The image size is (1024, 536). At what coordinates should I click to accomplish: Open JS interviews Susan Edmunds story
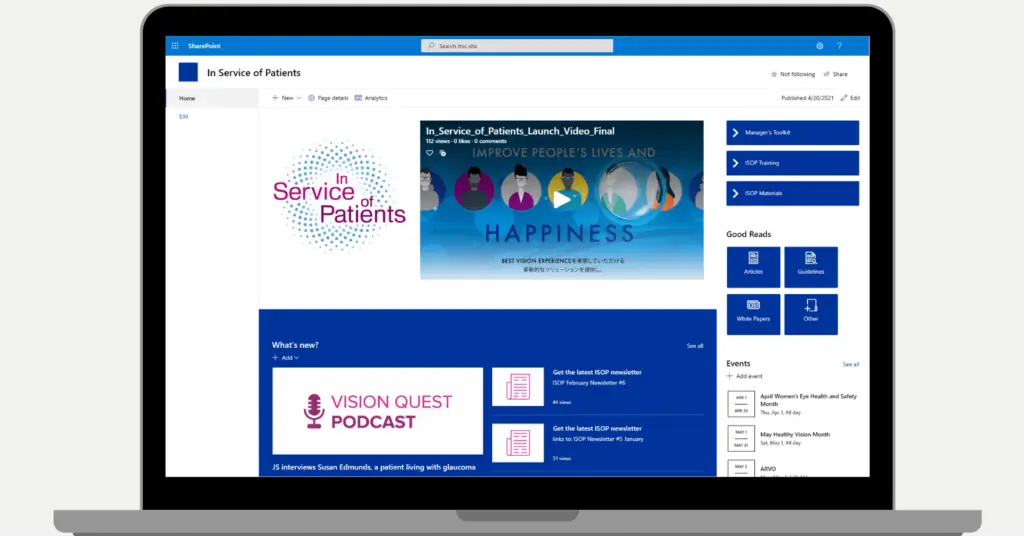(374, 467)
